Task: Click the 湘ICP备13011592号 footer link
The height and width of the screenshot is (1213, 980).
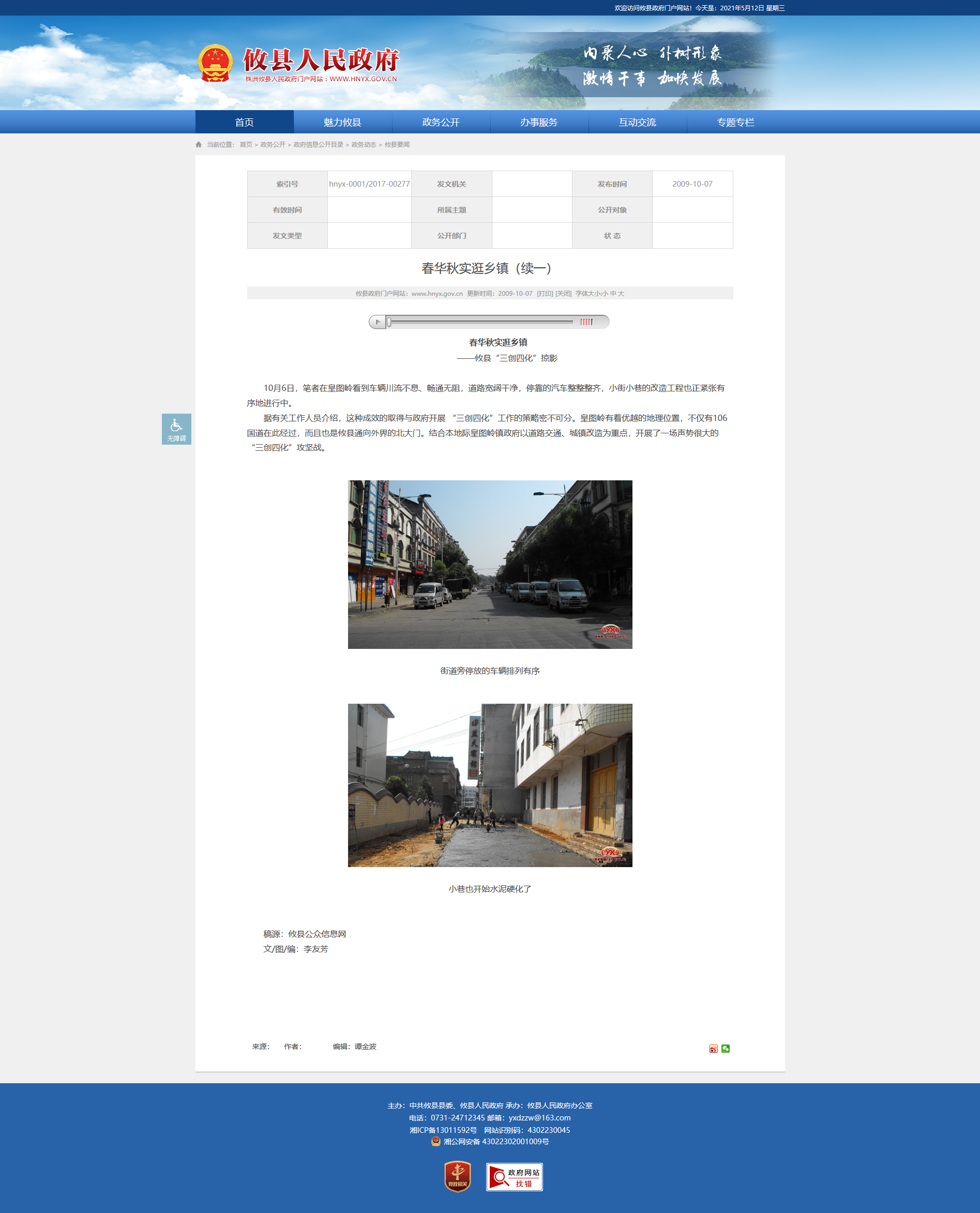Action: [x=443, y=1130]
